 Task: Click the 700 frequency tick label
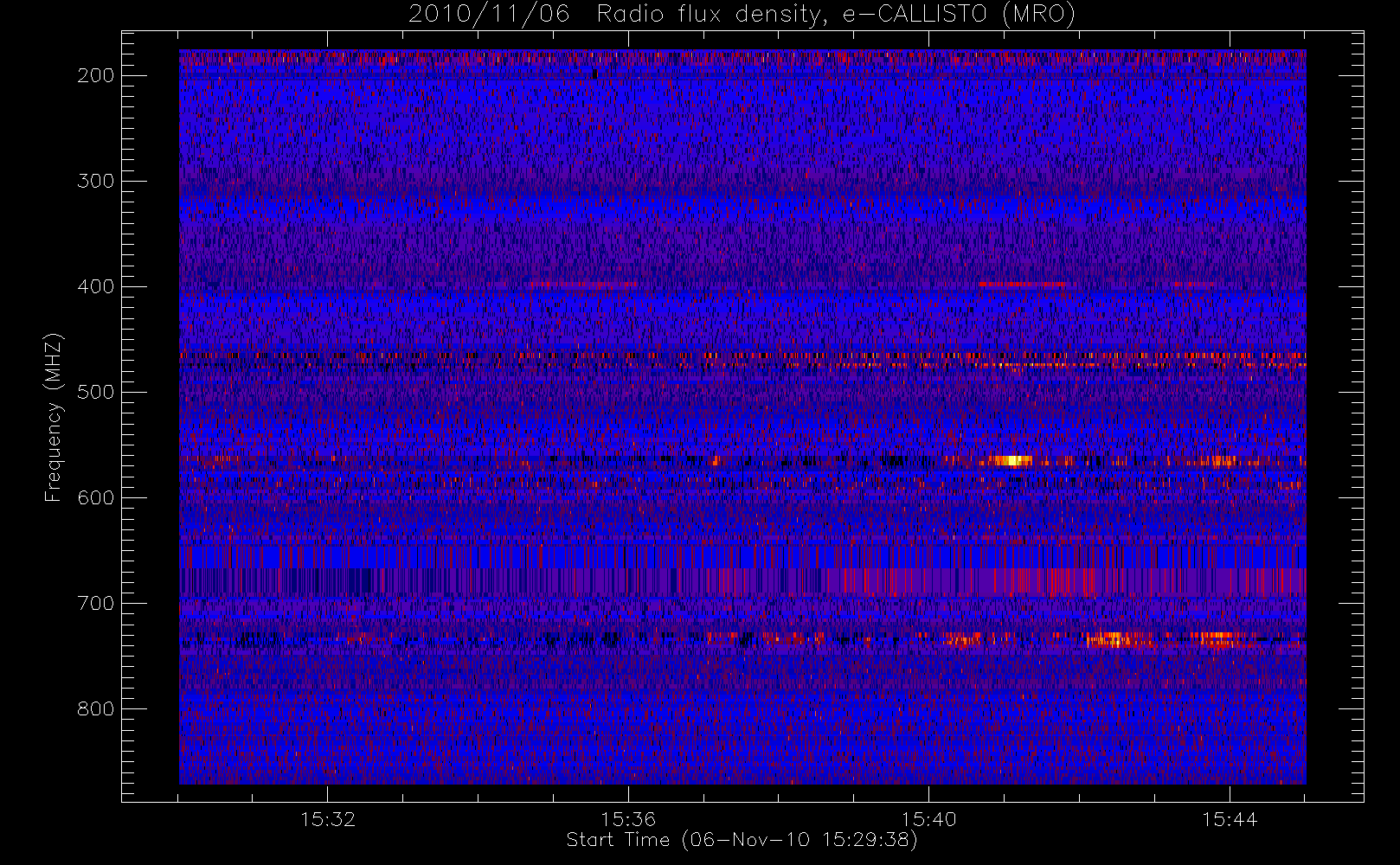pos(96,603)
